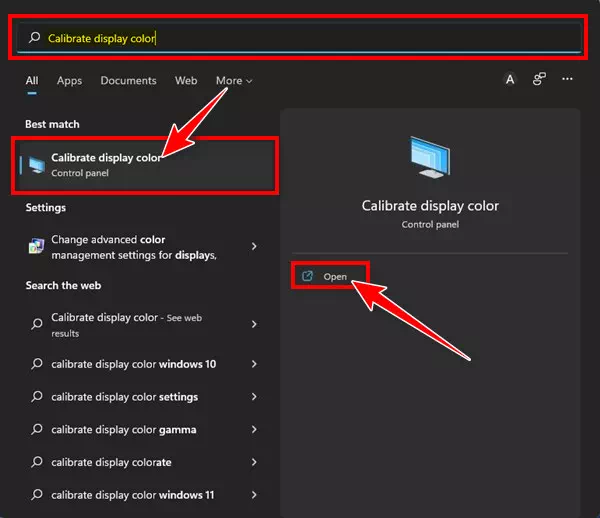The image size is (600, 518).
Task: Click the Calibrate display color search field
Action: coord(298,37)
